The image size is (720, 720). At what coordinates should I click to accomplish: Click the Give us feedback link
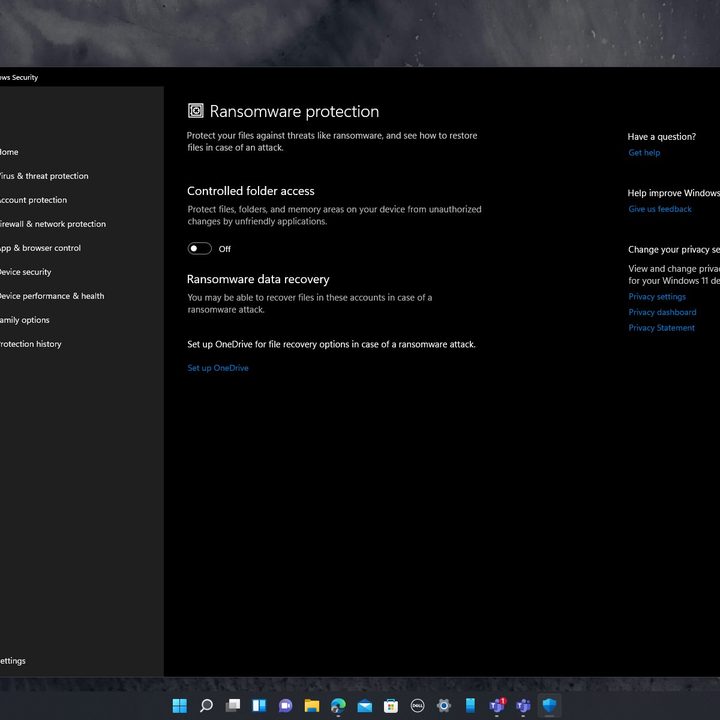[659, 209]
